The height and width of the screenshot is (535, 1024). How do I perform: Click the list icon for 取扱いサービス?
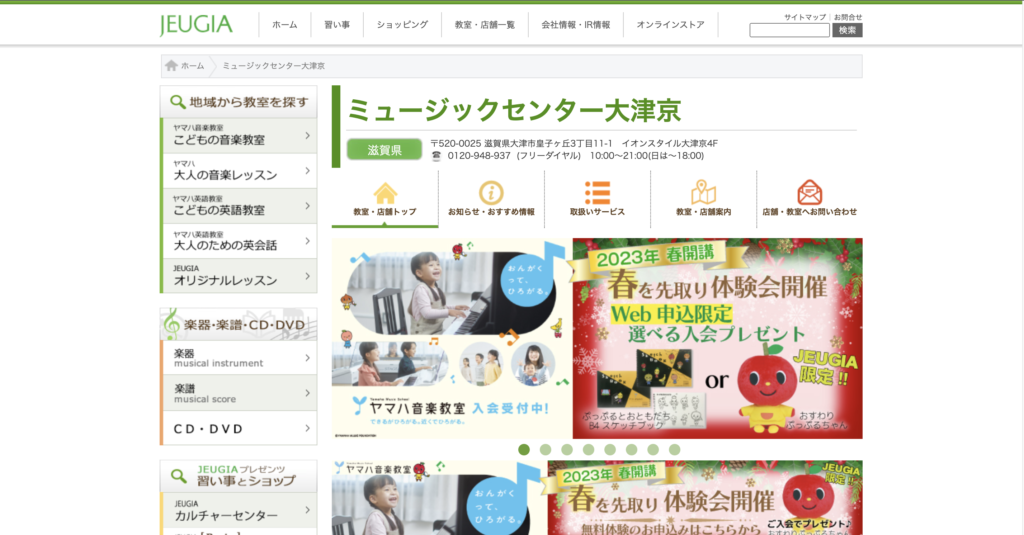597,193
